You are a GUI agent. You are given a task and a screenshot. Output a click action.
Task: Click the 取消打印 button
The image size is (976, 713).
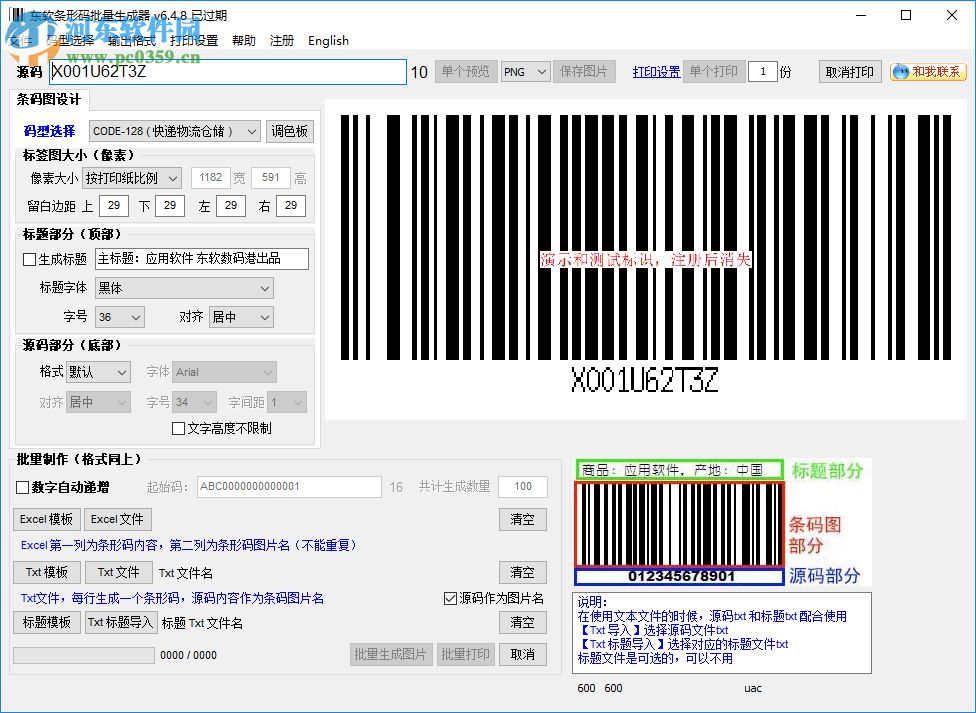(x=850, y=71)
